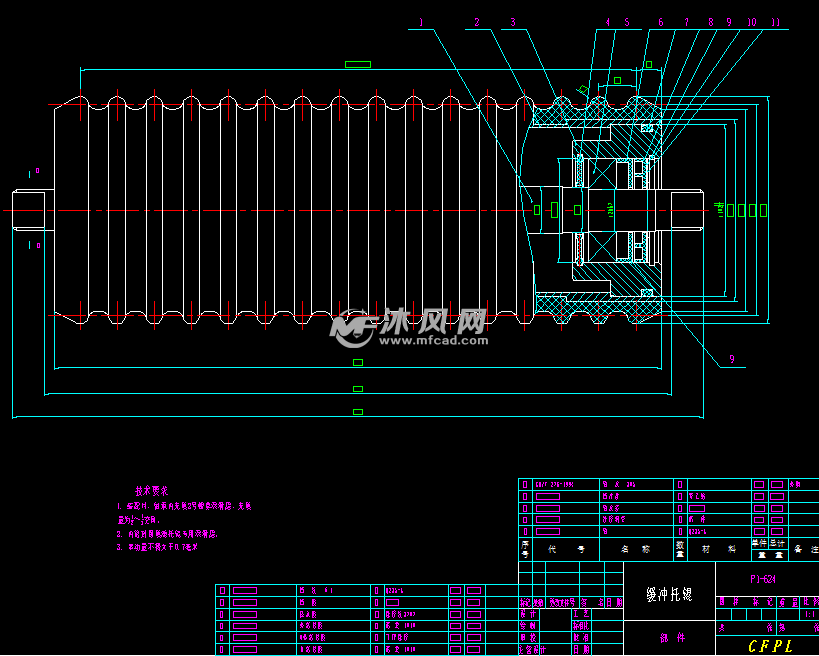Viewport: 819px width, 656px height.
Task: Click the yellow CFPL title block text
Action: point(769,646)
